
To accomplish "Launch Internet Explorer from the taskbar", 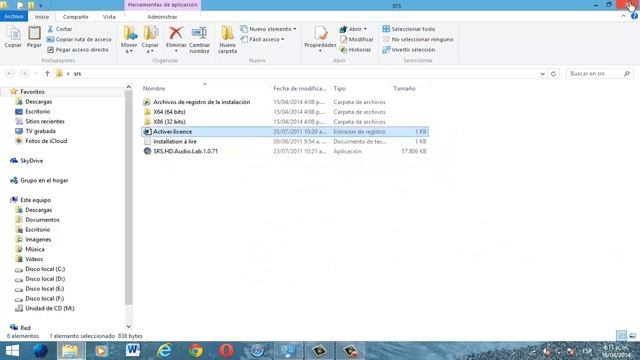I will (x=164, y=351).
